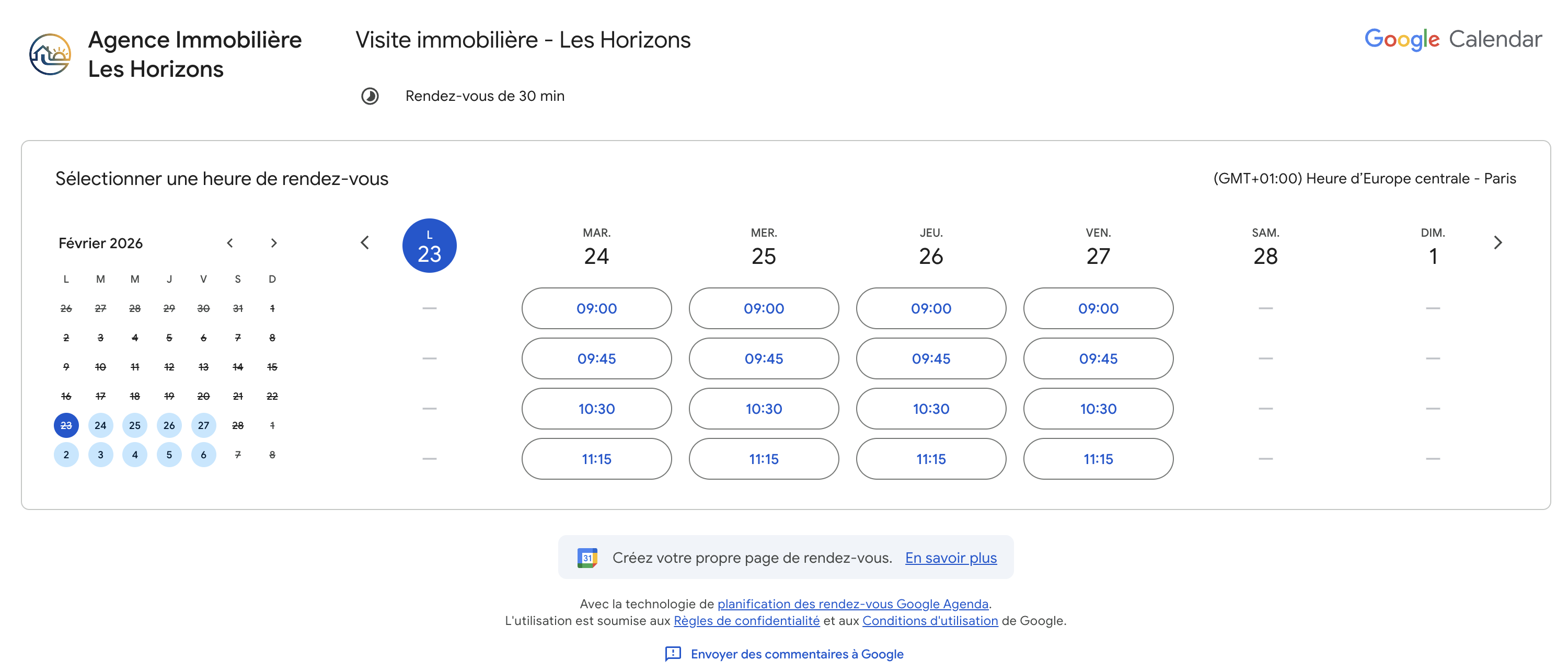Click the feedback icon near Envoyer des commentaires
This screenshot has width=1568, height=672.
673,654
